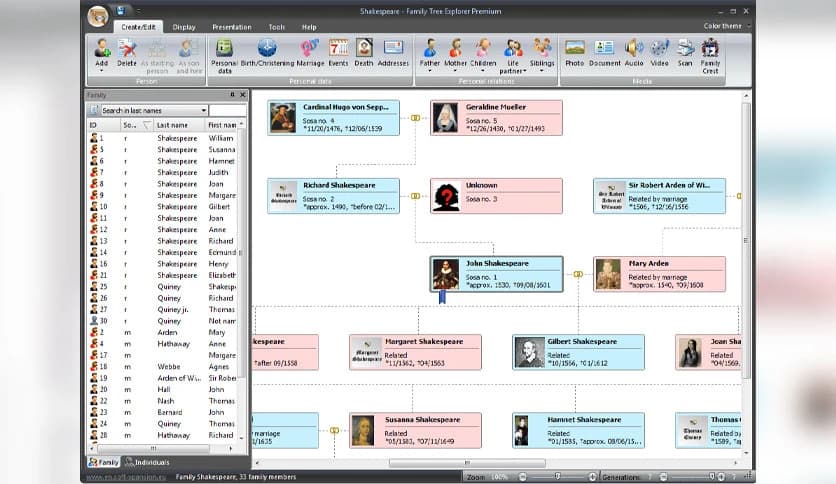Switch to the Display ribbon tab

tap(184, 27)
